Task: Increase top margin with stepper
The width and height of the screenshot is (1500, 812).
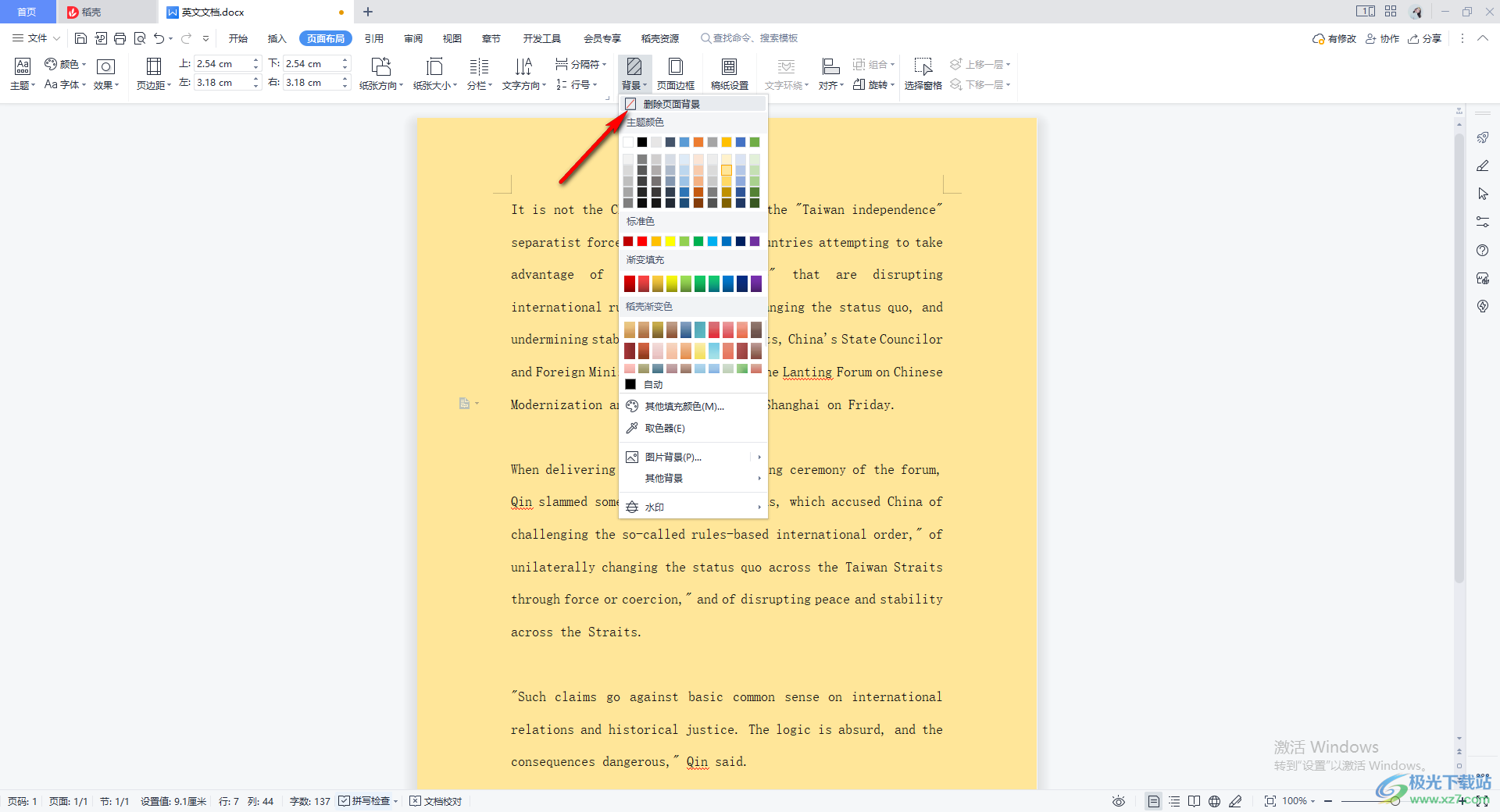Action: (256, 60)
